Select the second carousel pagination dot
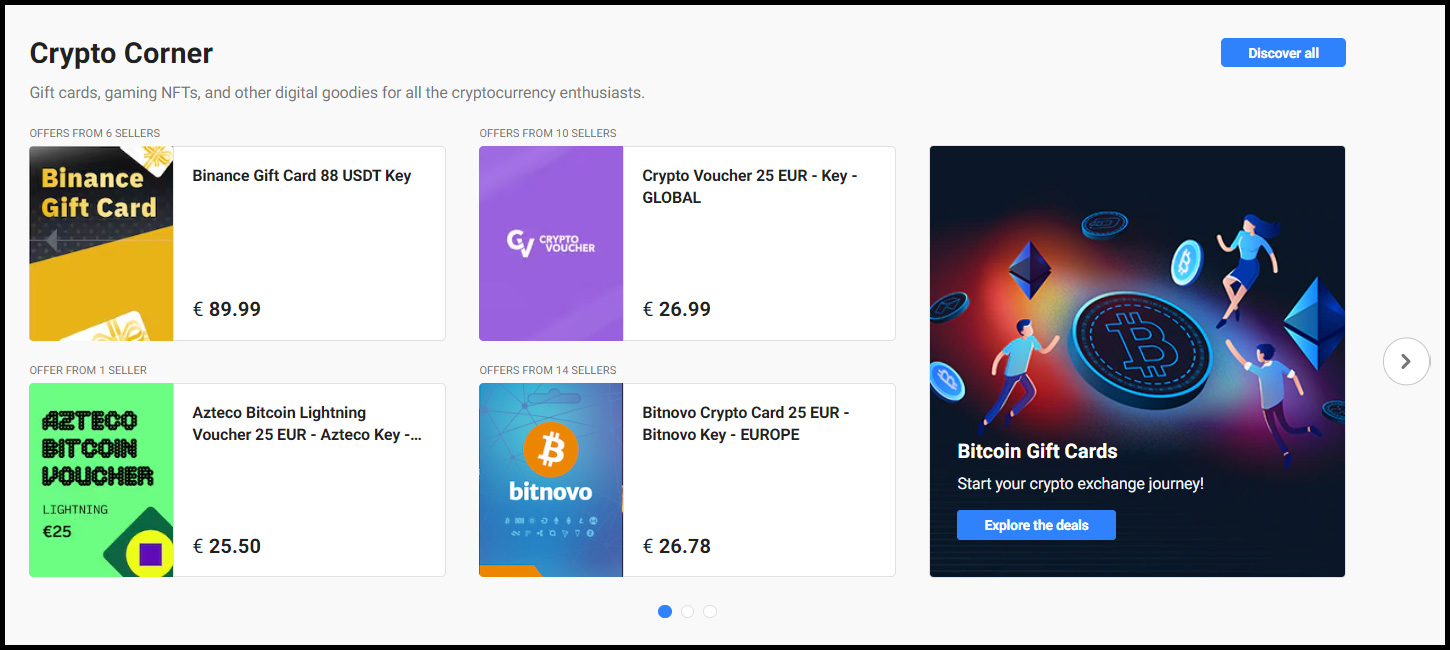Image resolution: width=1450 pixels, height=650 pixels. click(687, 611)
